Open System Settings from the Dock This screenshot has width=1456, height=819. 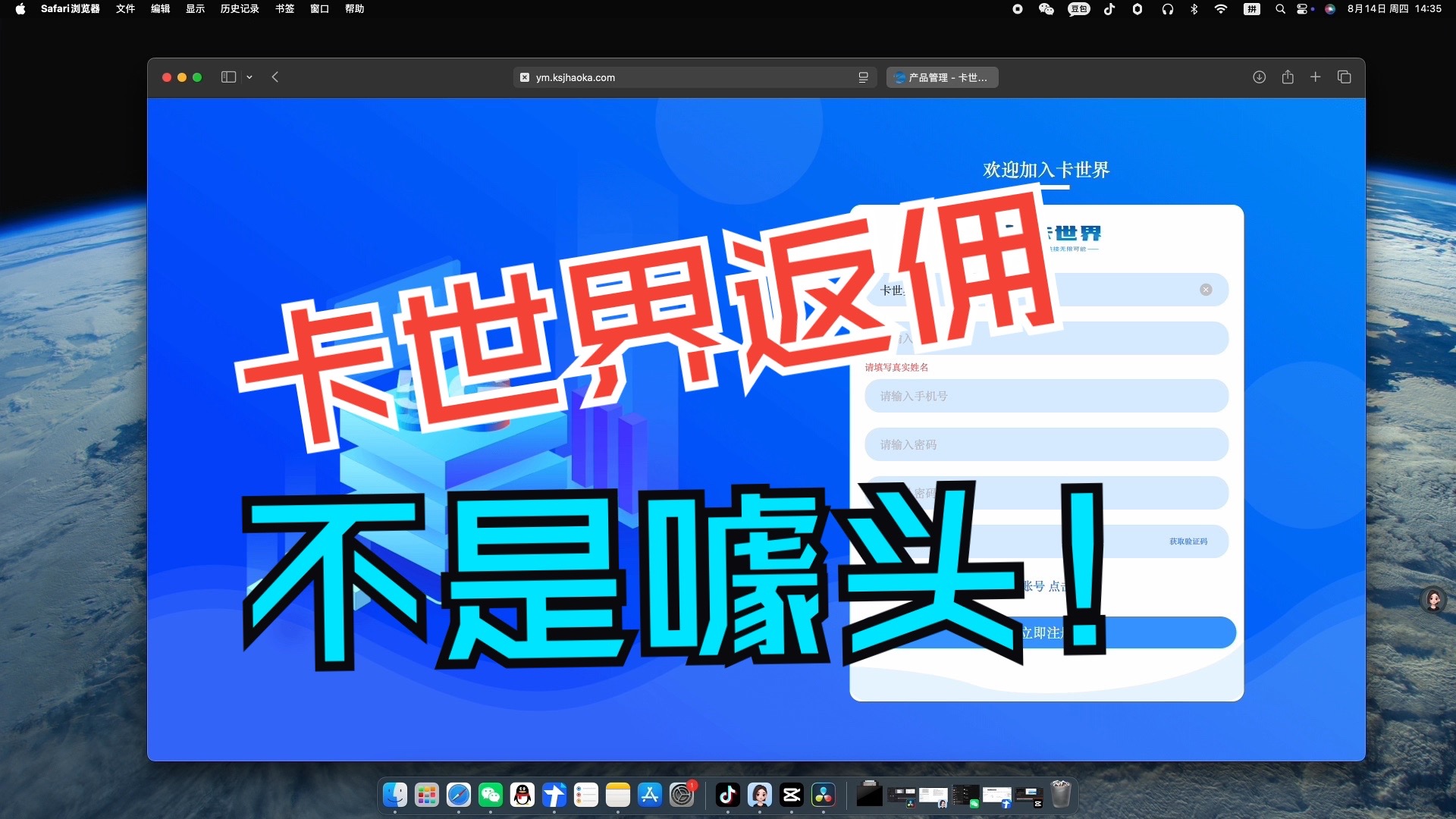(x=682, y=795)
